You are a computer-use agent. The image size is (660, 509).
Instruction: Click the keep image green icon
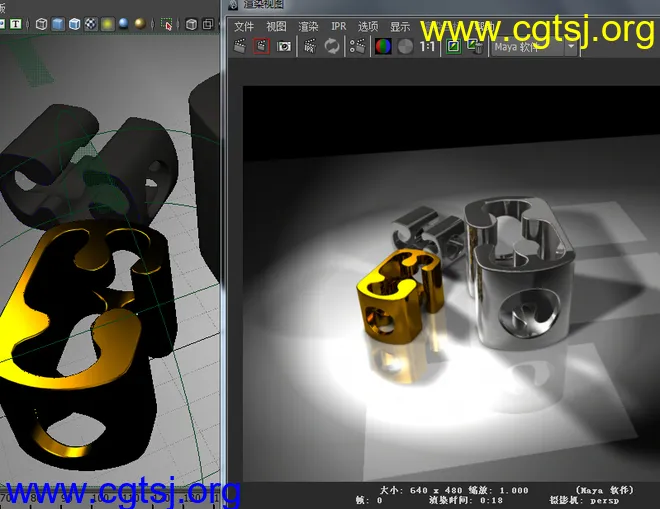[453, 46]
